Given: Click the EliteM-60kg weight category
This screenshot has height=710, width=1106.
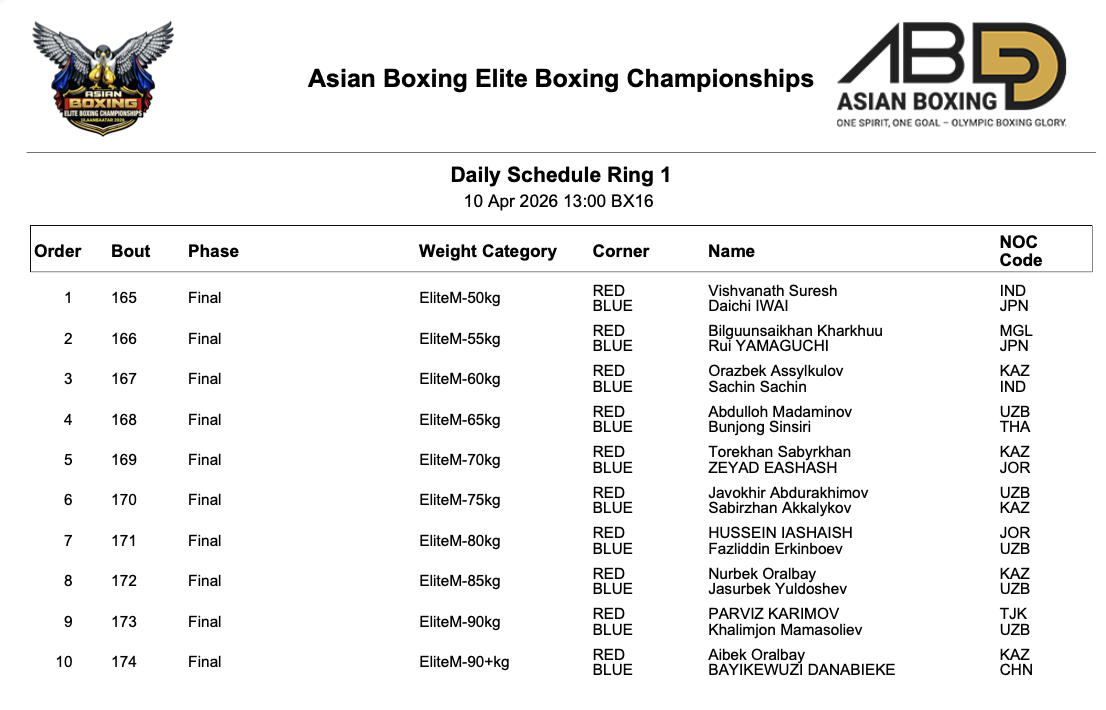Looking at the screenshot, I should [459, 379].
